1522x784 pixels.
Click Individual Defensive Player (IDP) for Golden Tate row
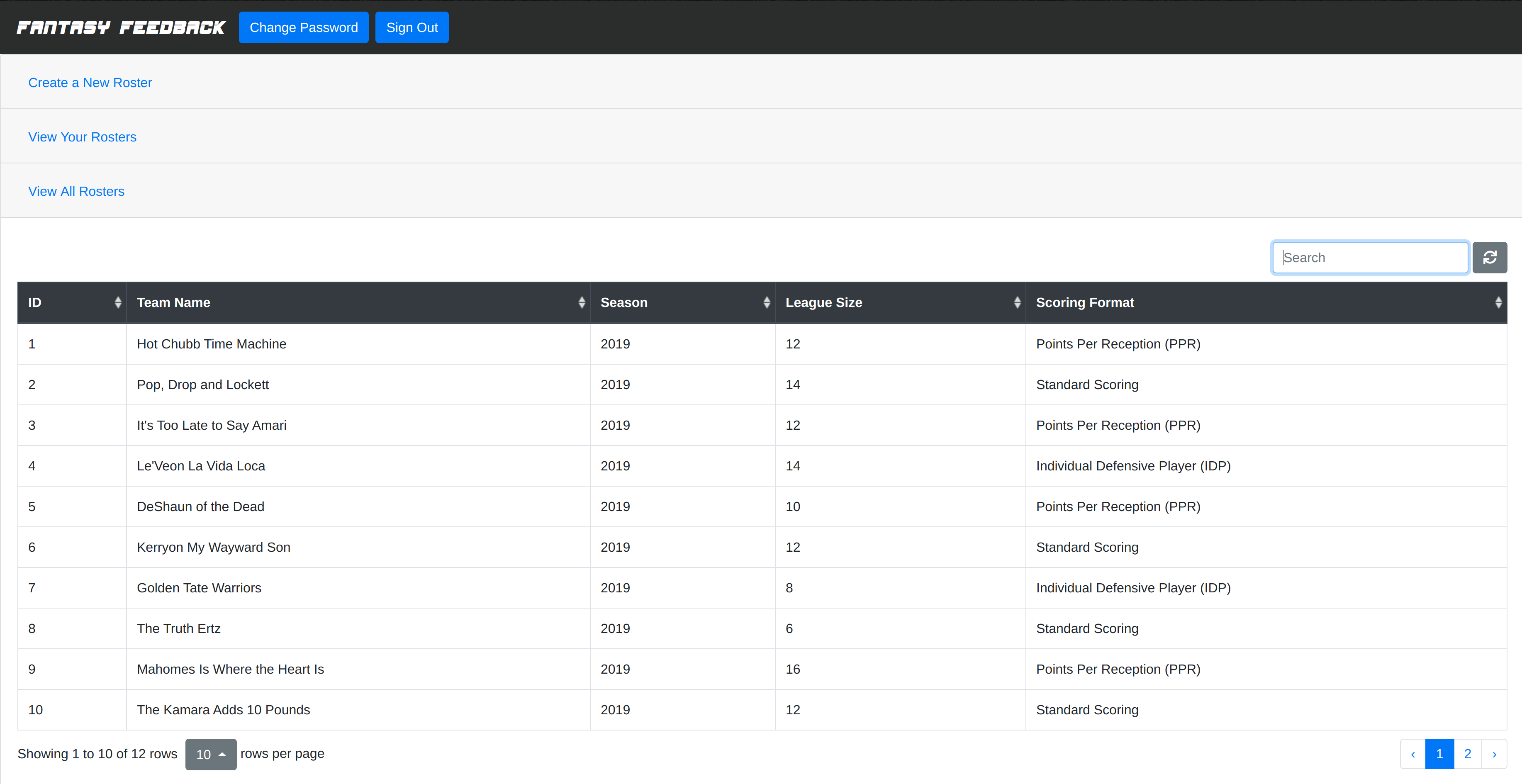tap(1133, 588)
